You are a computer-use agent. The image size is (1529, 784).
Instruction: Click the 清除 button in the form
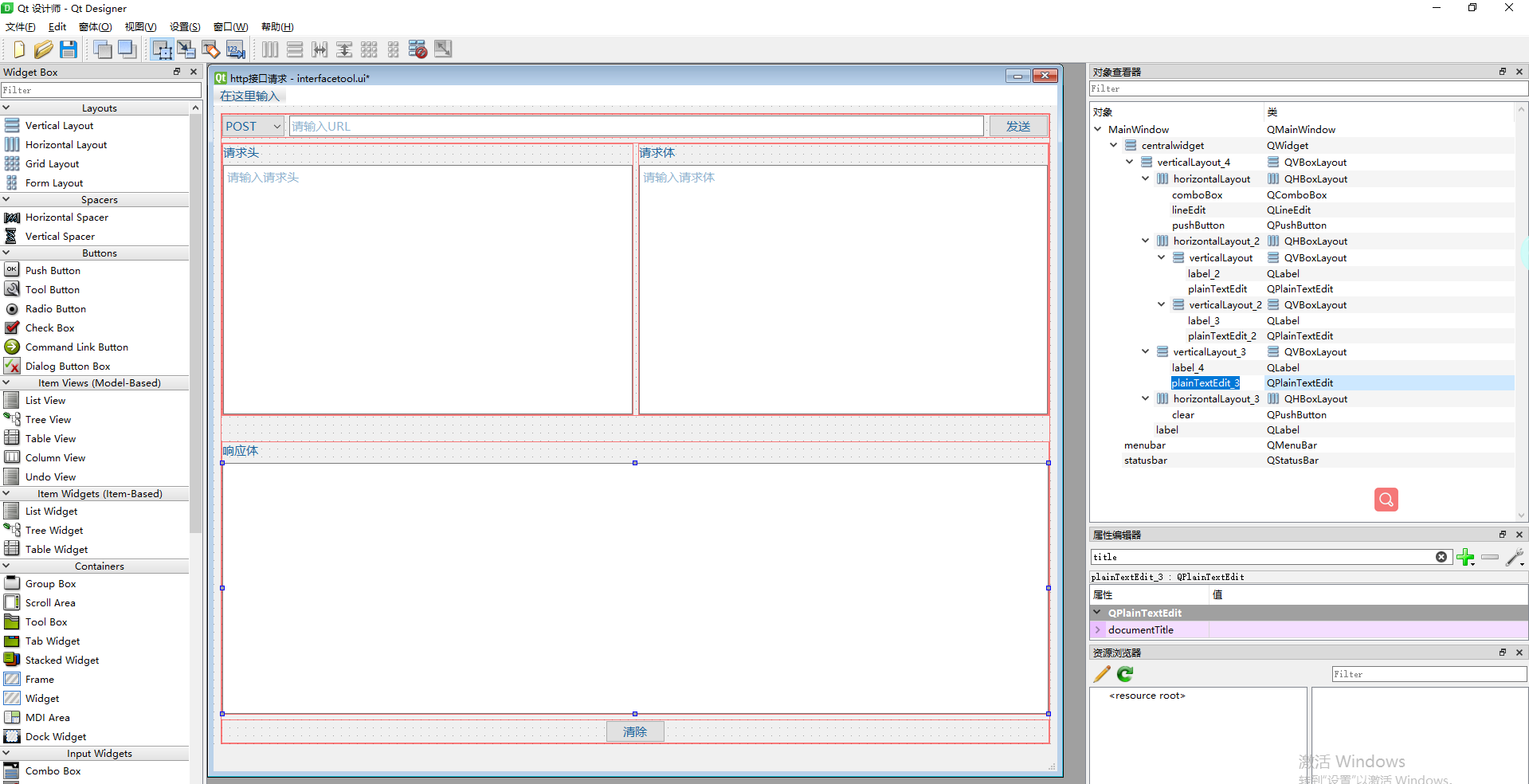pyautogui.click(x=635, y=731)
